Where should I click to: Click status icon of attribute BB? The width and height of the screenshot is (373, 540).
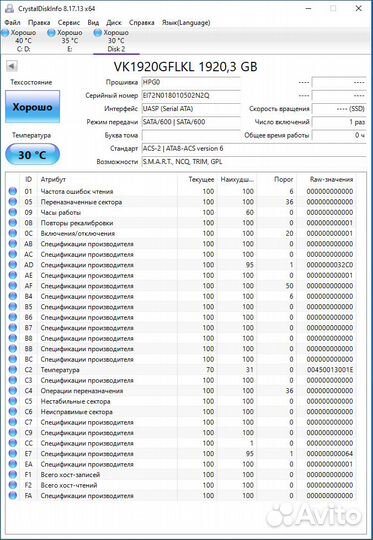pos(13,349)
